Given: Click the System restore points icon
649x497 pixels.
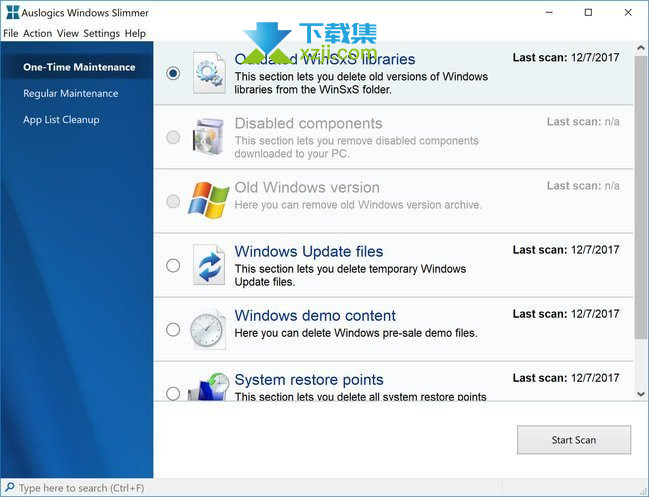Looking at the screenshot, I should 209,386.
